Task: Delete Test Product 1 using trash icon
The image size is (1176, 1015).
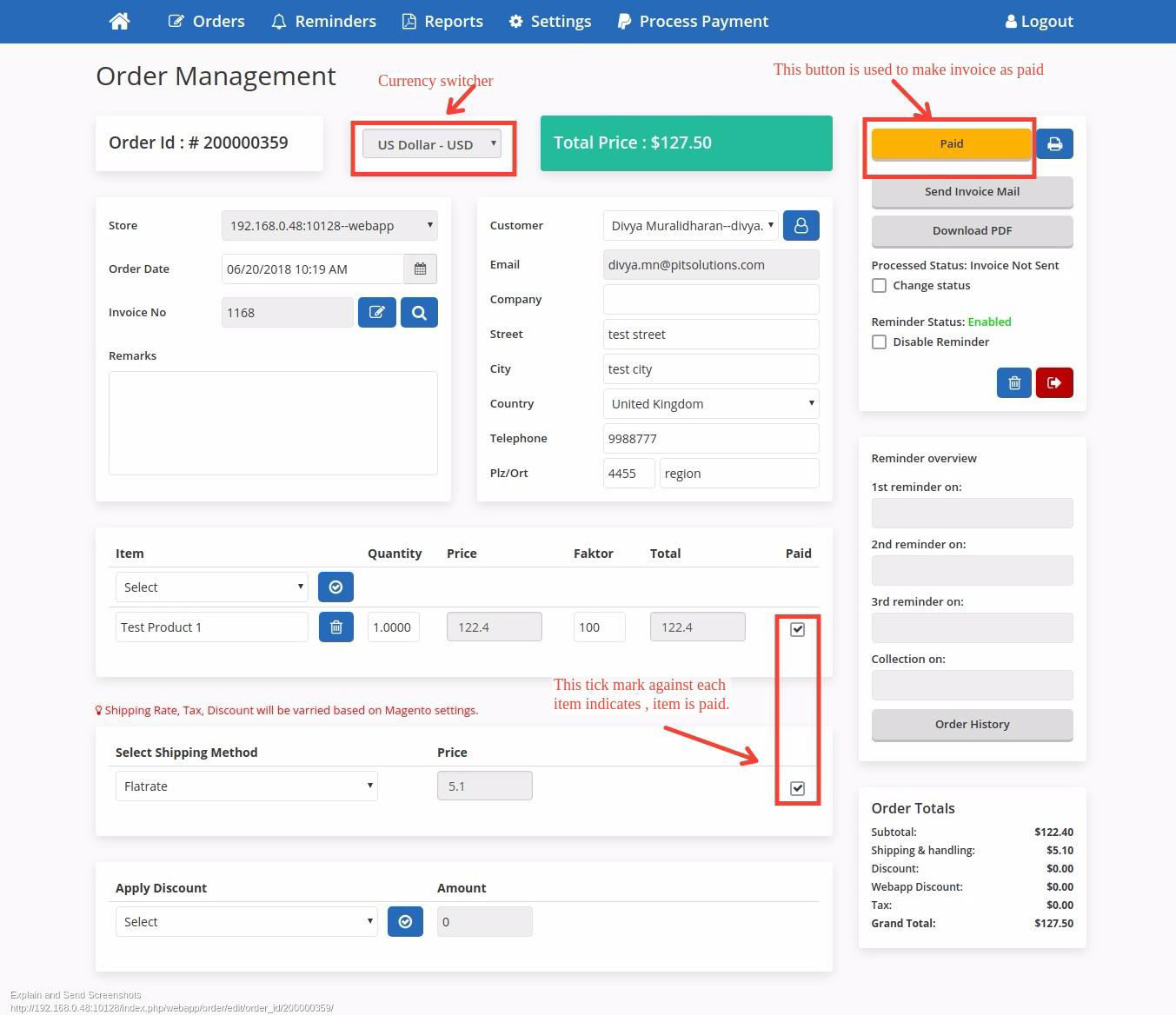Action: point(336,627)
